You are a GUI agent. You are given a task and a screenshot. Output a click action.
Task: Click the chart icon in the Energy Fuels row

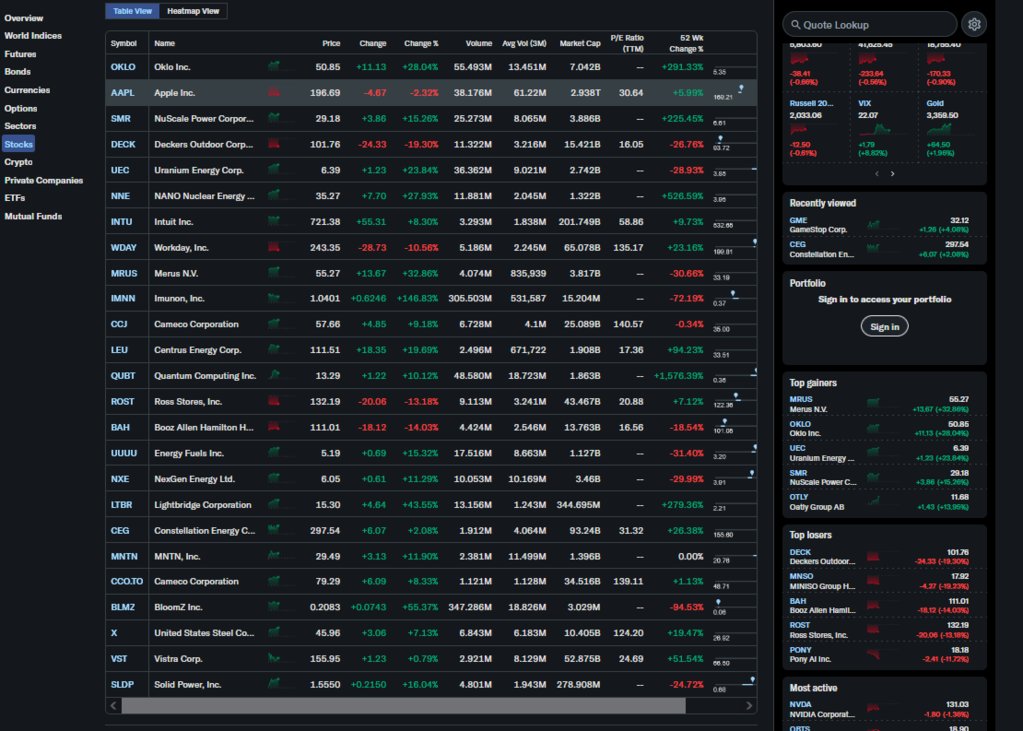[274, 453]
